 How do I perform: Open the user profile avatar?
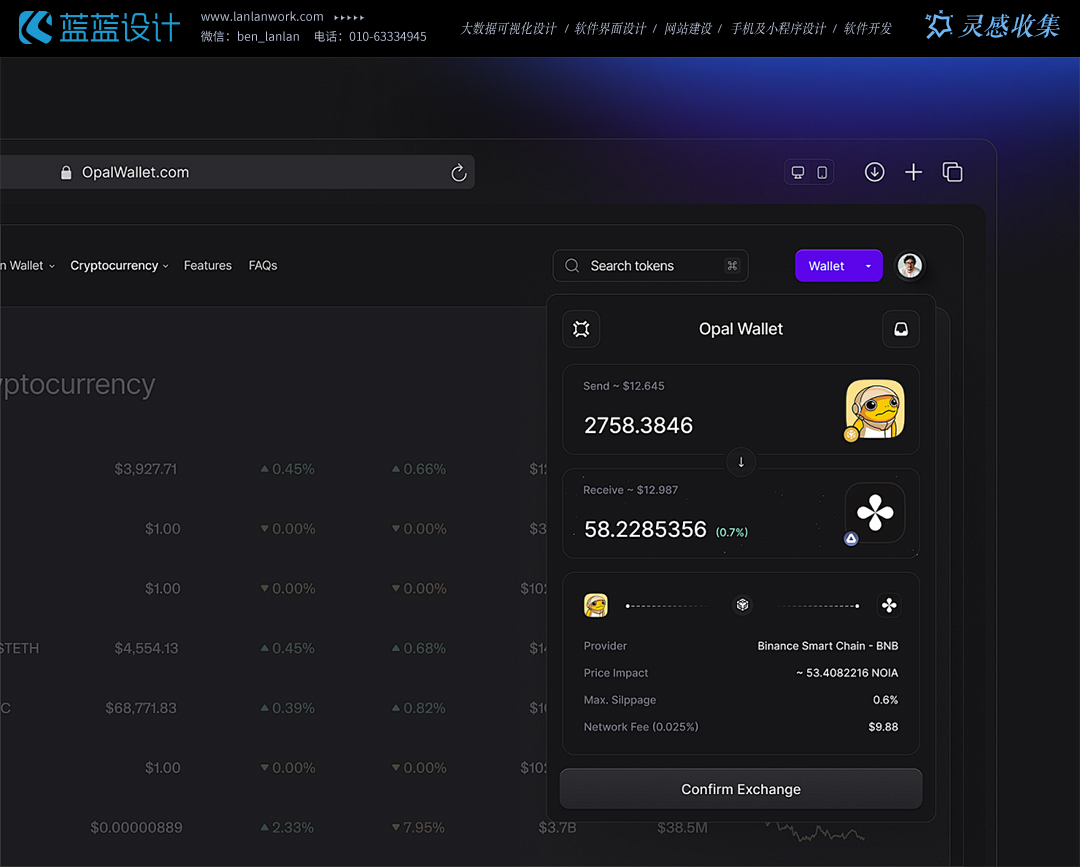909,266
